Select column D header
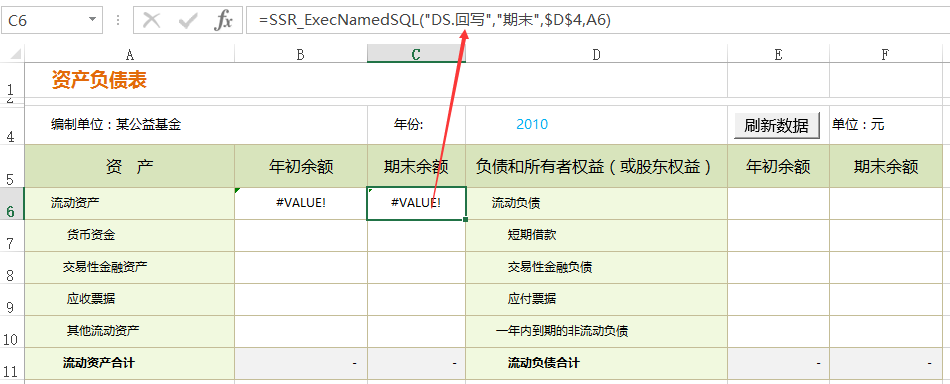The height and width of the screenshot is (384, 950). 596,55
